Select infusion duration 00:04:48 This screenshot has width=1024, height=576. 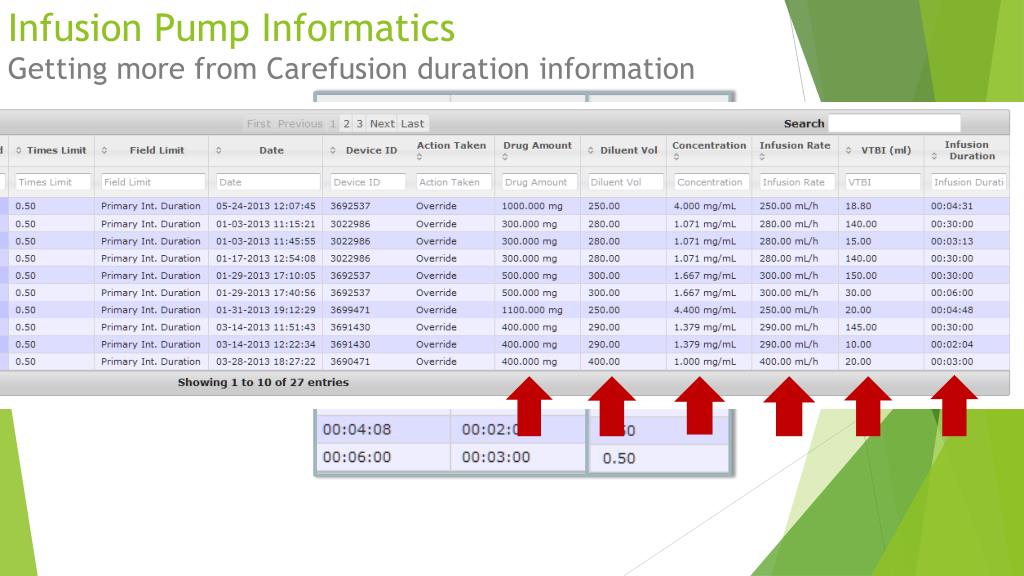(x=952, y=310)
